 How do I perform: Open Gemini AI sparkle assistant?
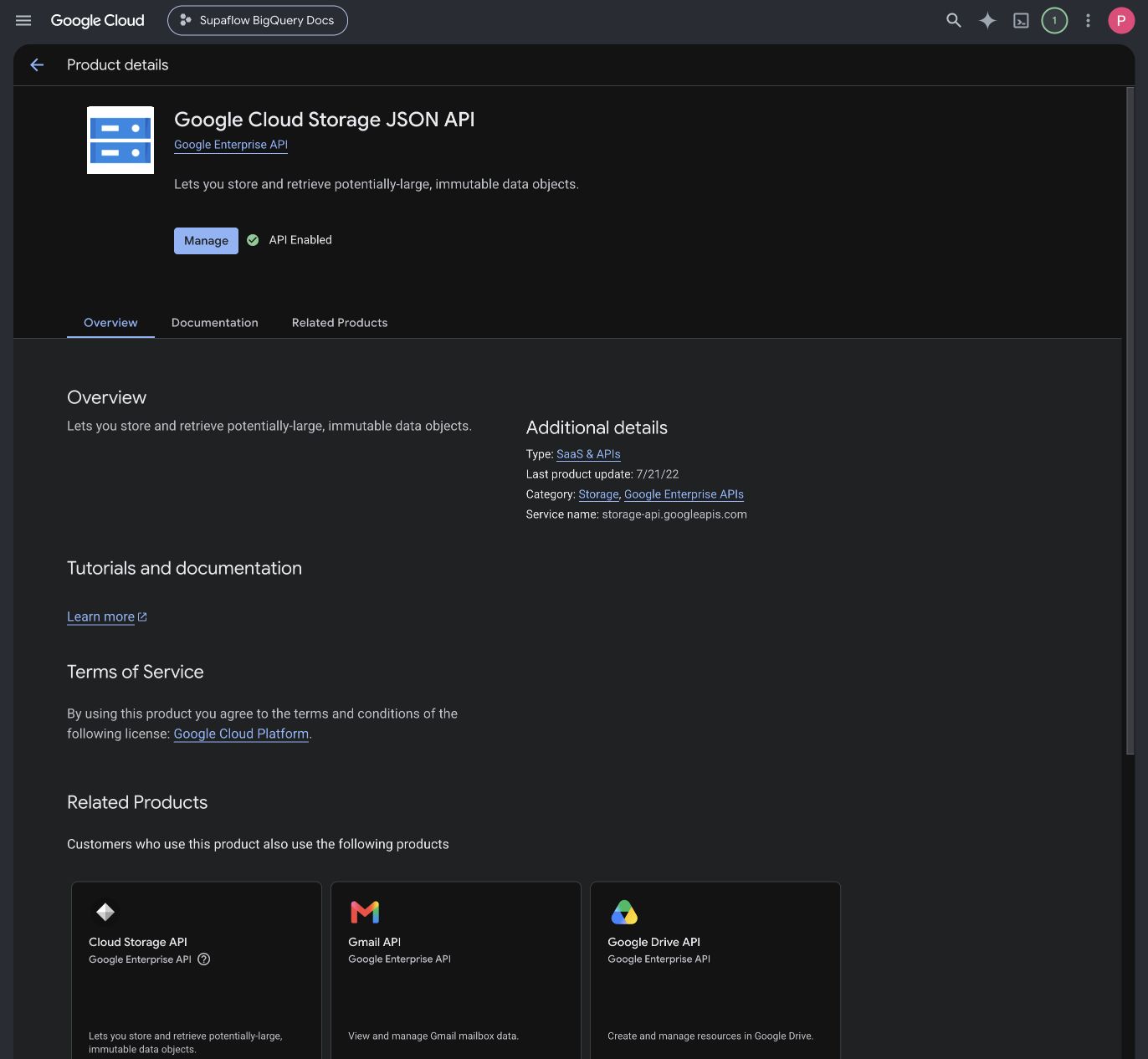click(x=987, y=20)
